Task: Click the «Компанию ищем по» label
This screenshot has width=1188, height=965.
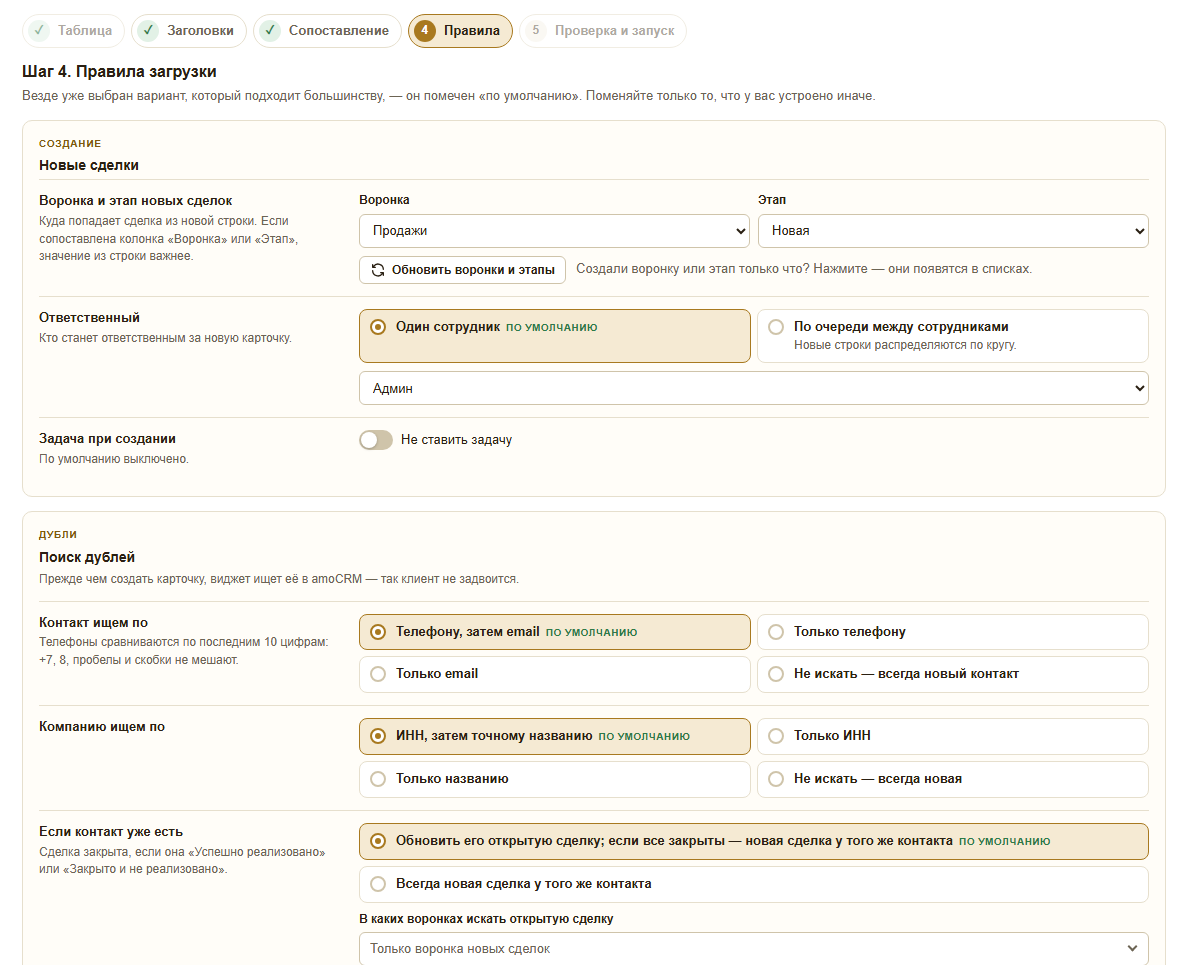Action: (x=102, y=726)
